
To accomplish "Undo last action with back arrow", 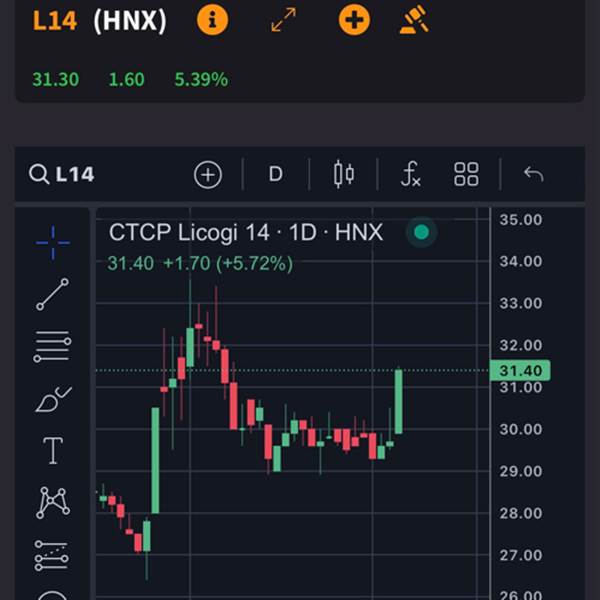I will [x=533, y=174].
